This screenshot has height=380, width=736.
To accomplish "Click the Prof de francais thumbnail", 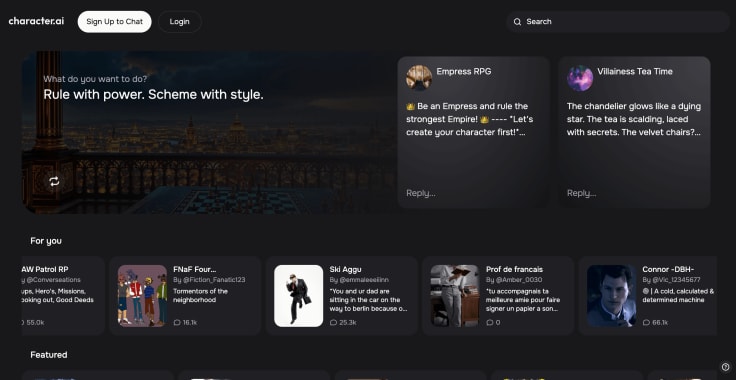I will coord(455,296).
